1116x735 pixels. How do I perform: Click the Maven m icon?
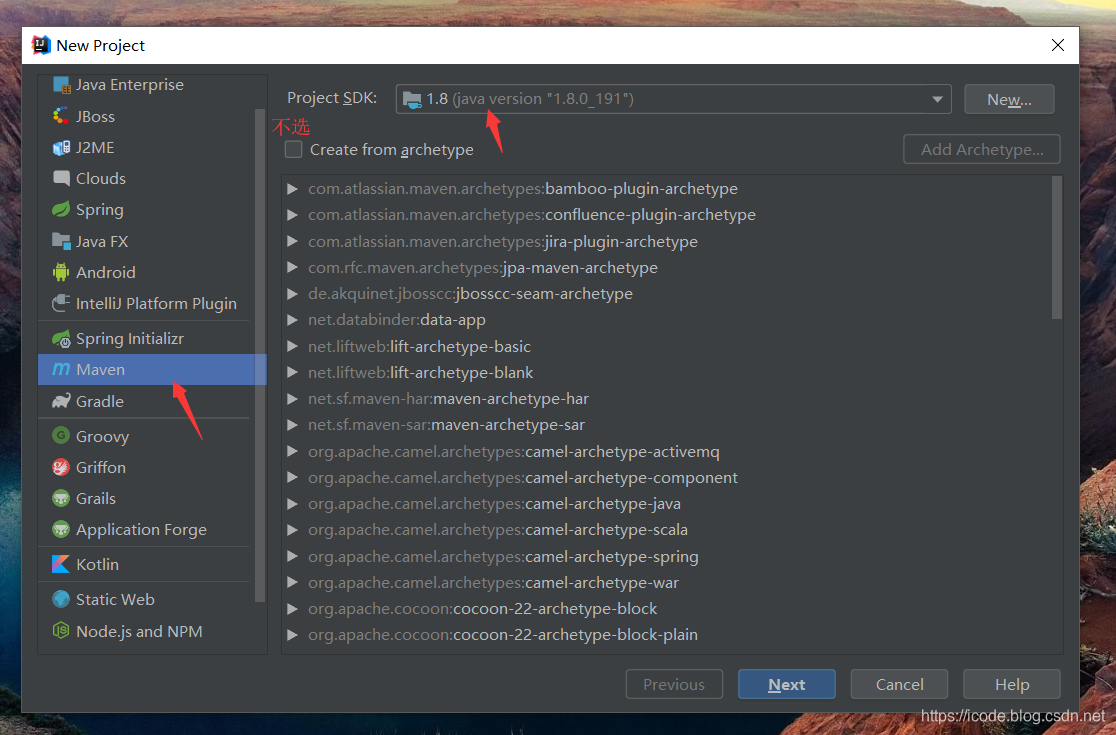[61, 369]
